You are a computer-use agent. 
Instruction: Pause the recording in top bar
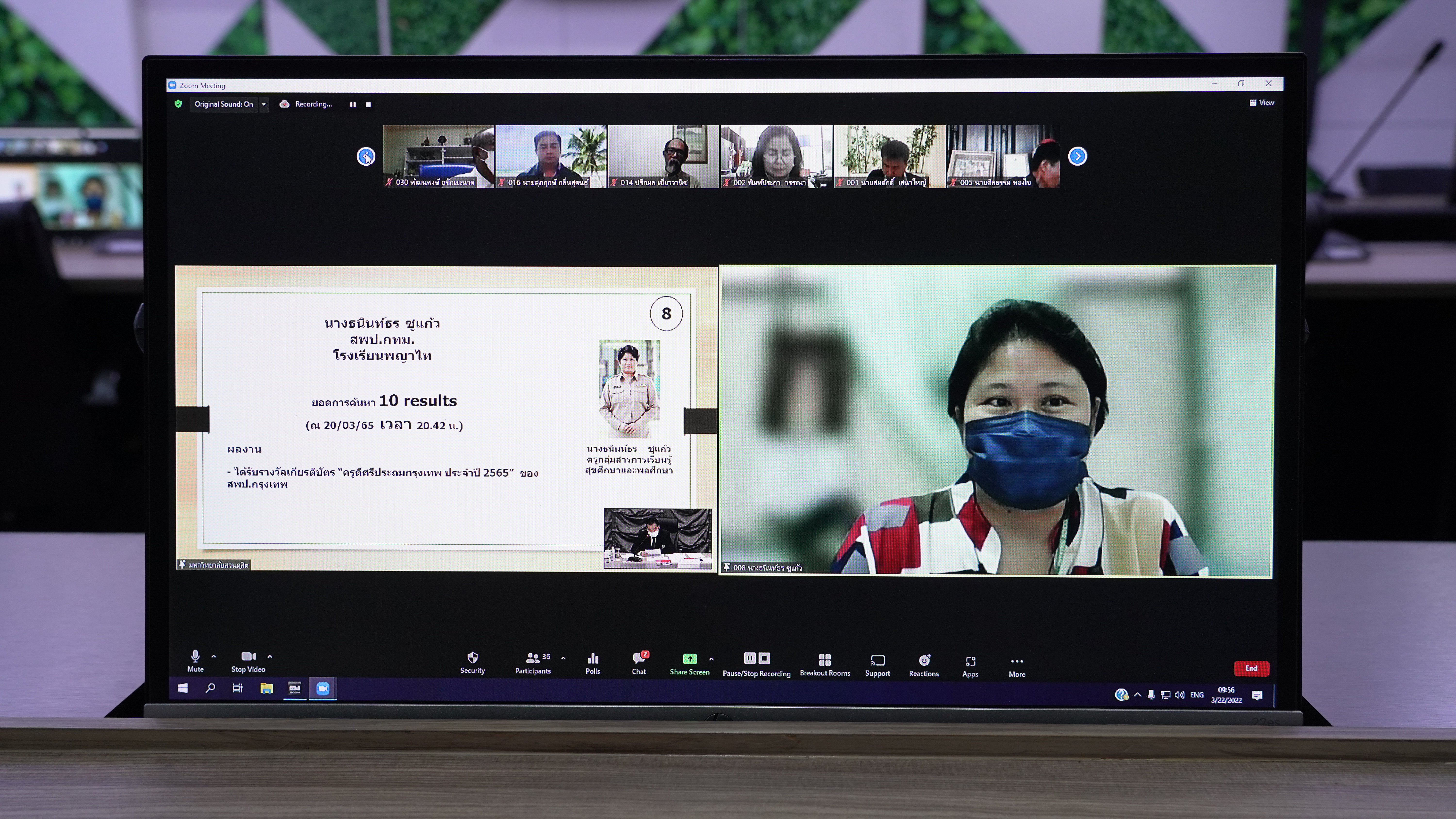(353, 105)
